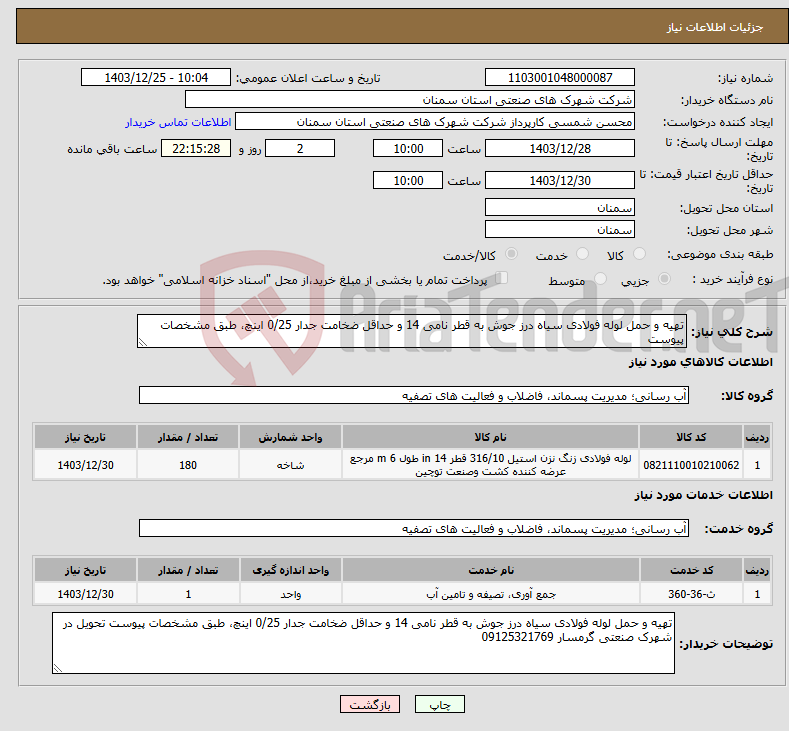Click the جزئیات اطلاعات نیاز page header
Viewport: 789px width, 731px height.
point(715,27)
